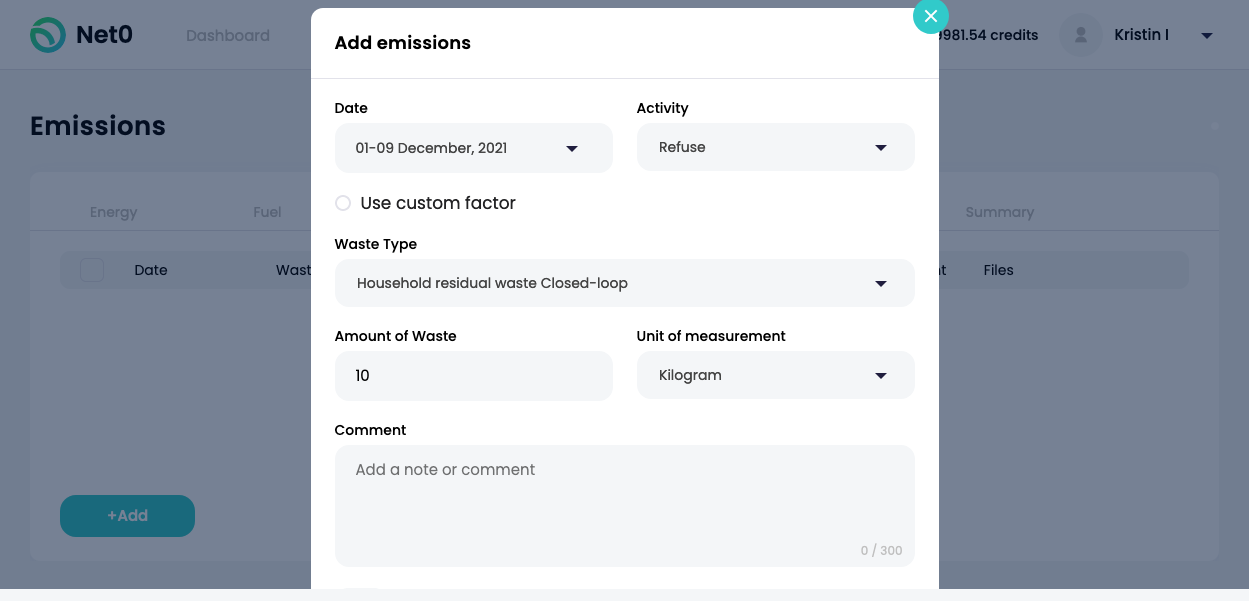This screenshot has width=1249, height=601.
Task: Switch to the Fuel tab
Action: 267,212
